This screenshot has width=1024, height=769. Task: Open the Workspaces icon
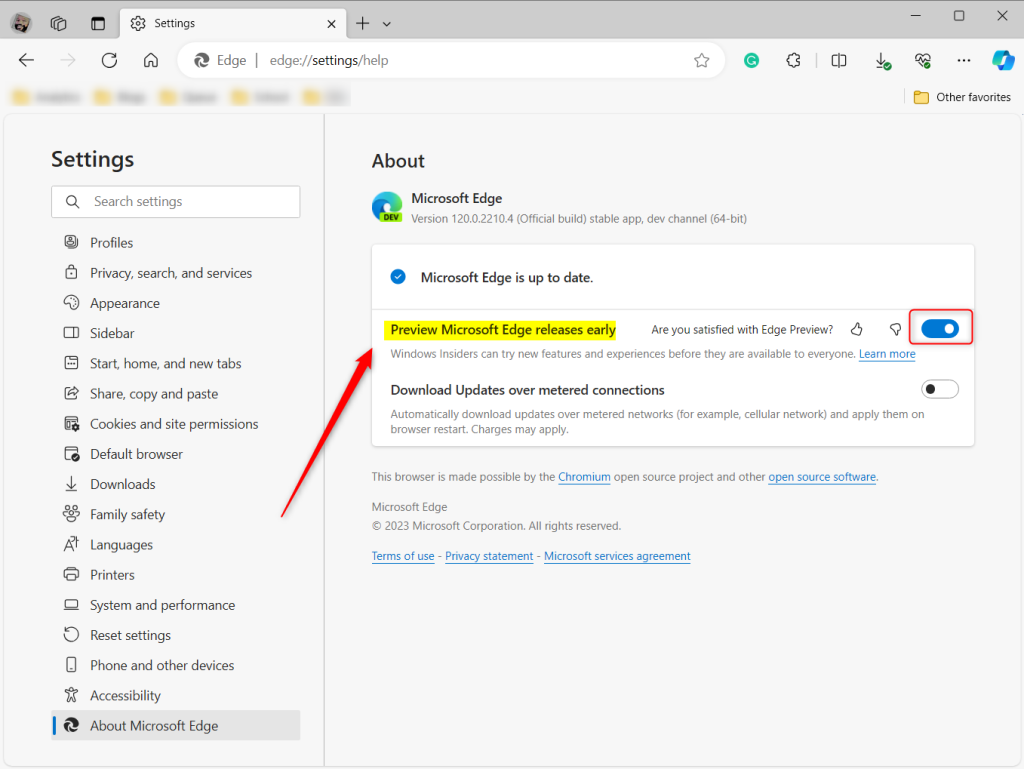59,24
